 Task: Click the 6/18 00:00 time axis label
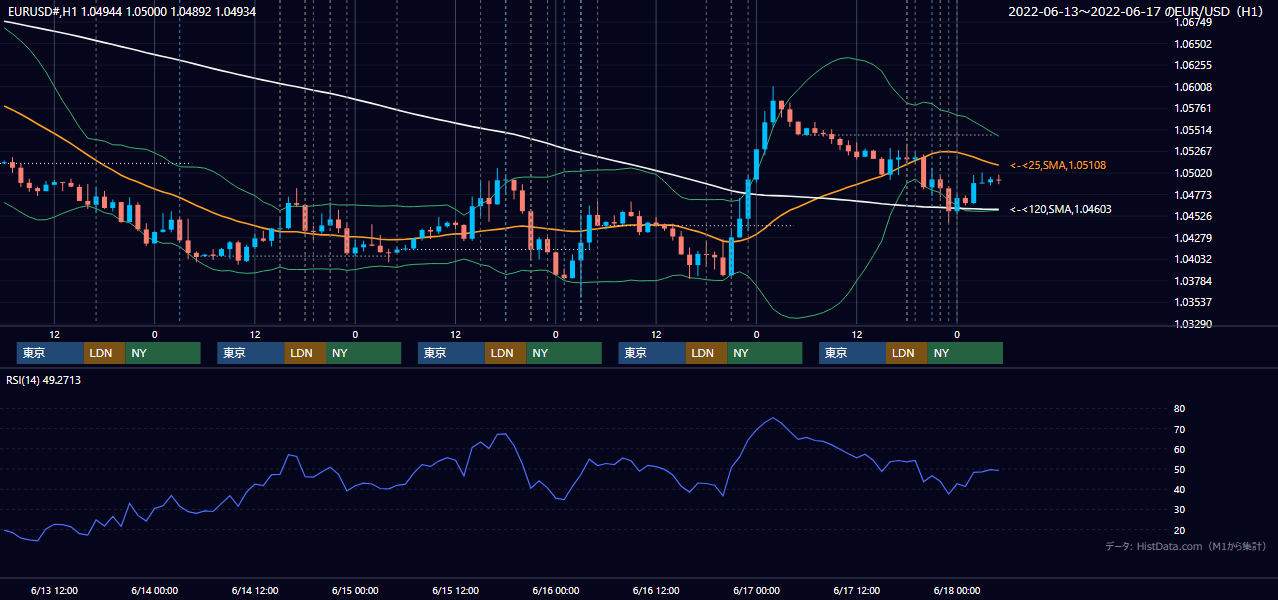tap(957, 590)
